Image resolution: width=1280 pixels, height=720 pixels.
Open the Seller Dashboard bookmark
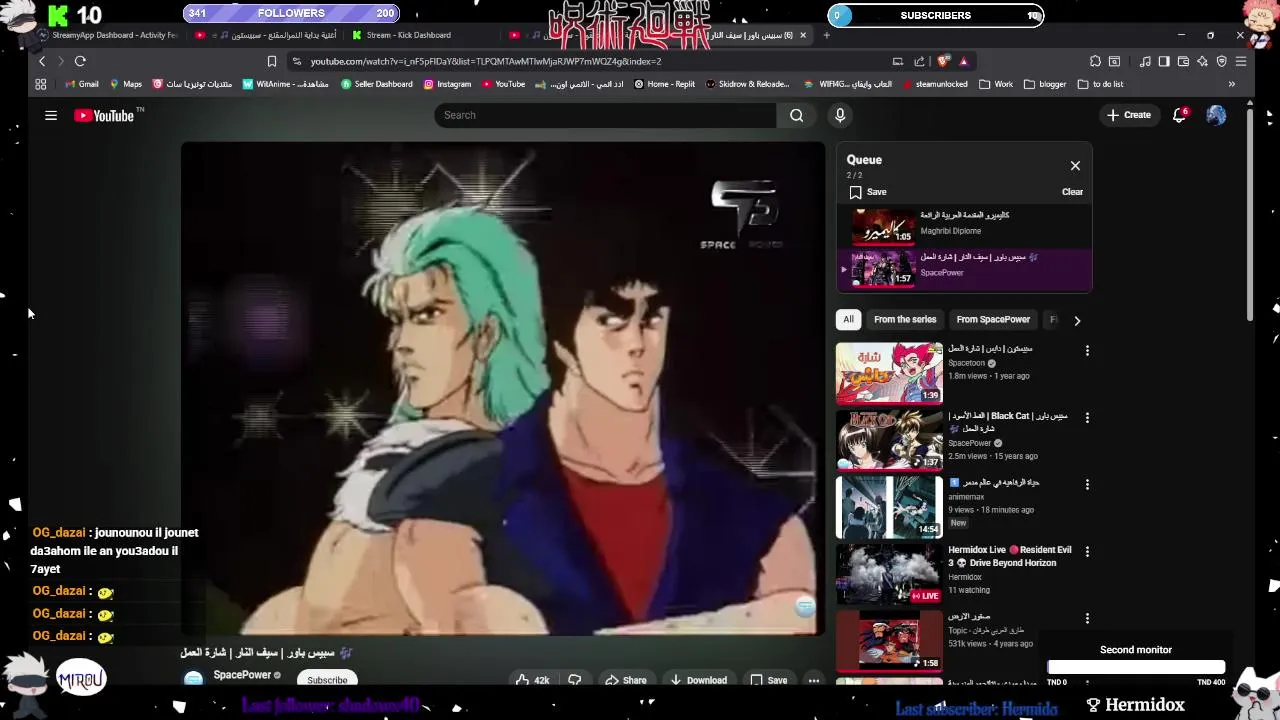[x=376, y=84]
